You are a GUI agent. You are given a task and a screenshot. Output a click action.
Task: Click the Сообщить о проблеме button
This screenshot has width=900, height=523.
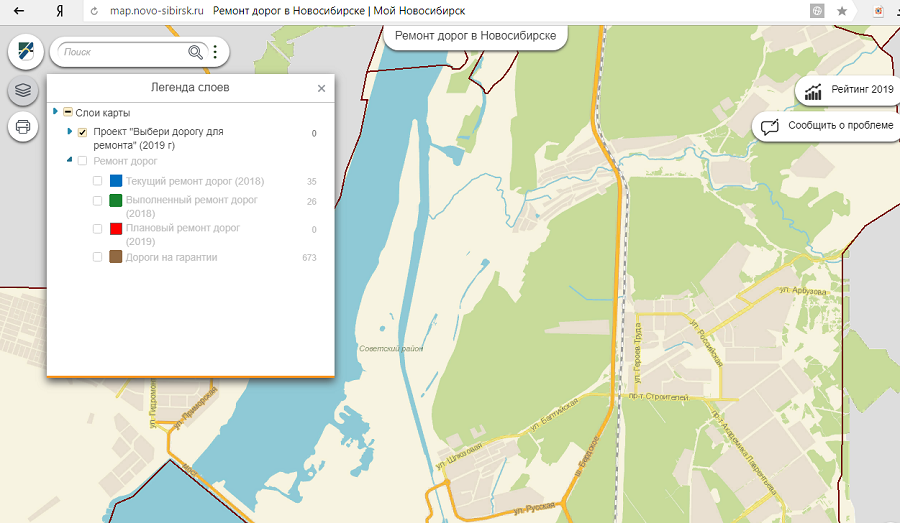tap(826, 126)
